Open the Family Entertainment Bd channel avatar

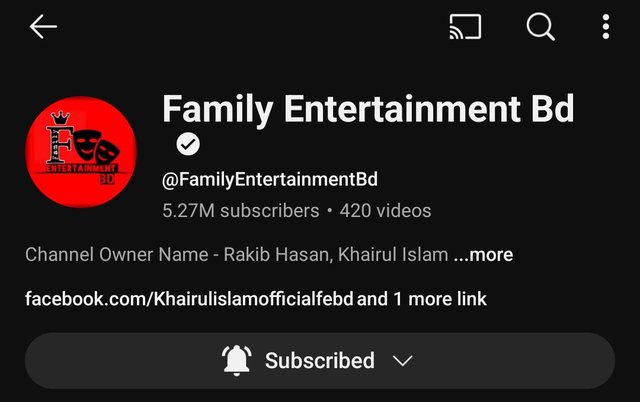81,152
